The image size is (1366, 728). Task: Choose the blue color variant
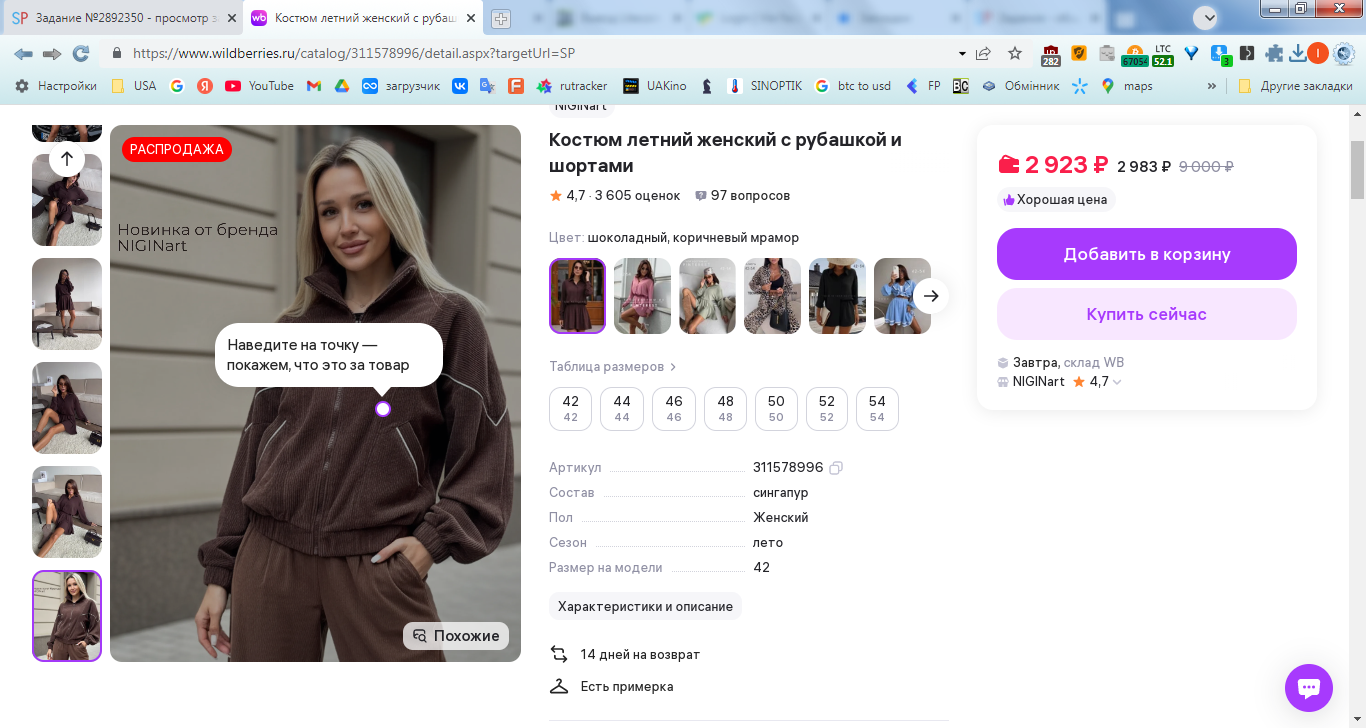902,296
